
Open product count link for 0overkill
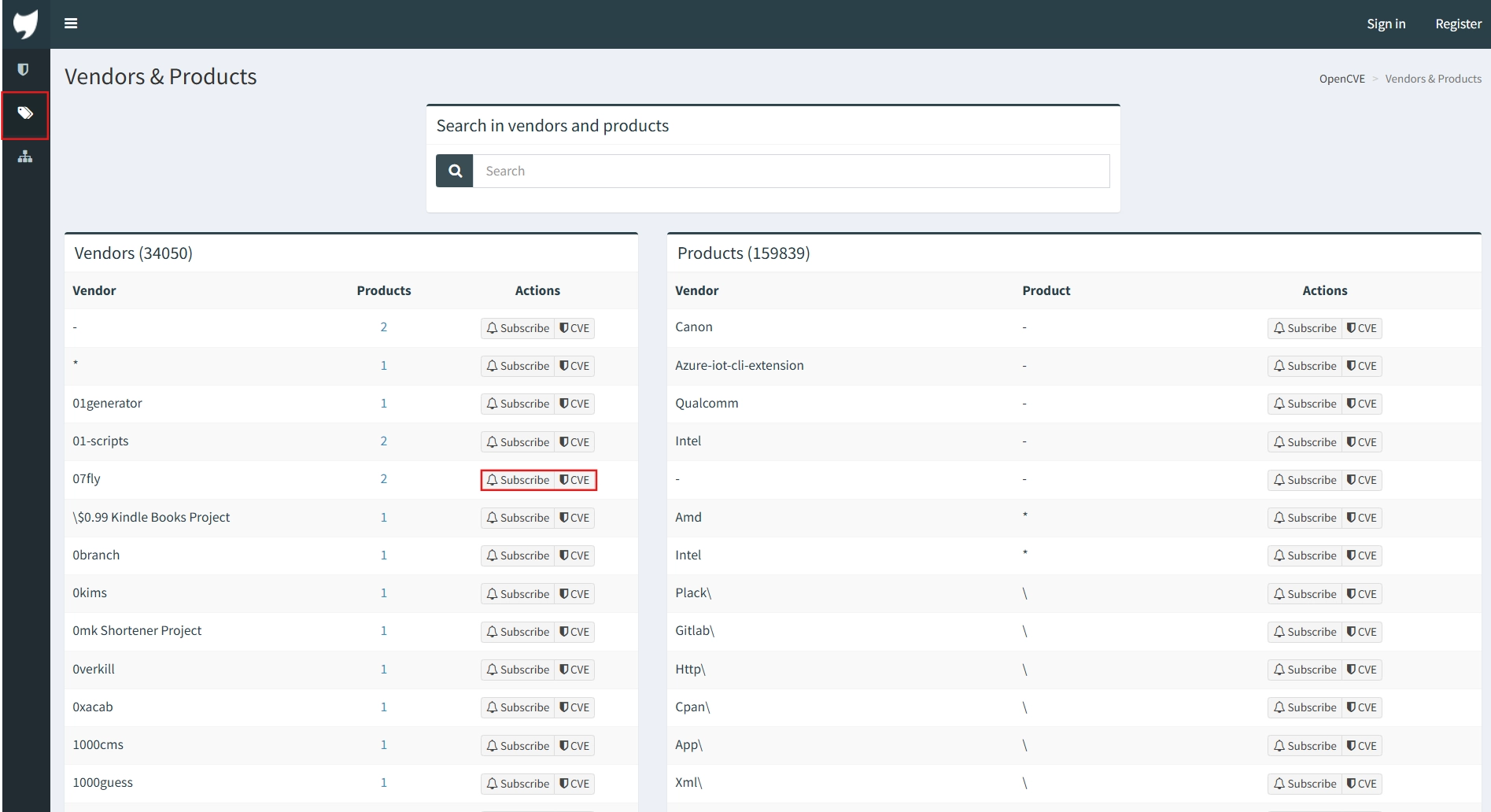click(384, 670)
